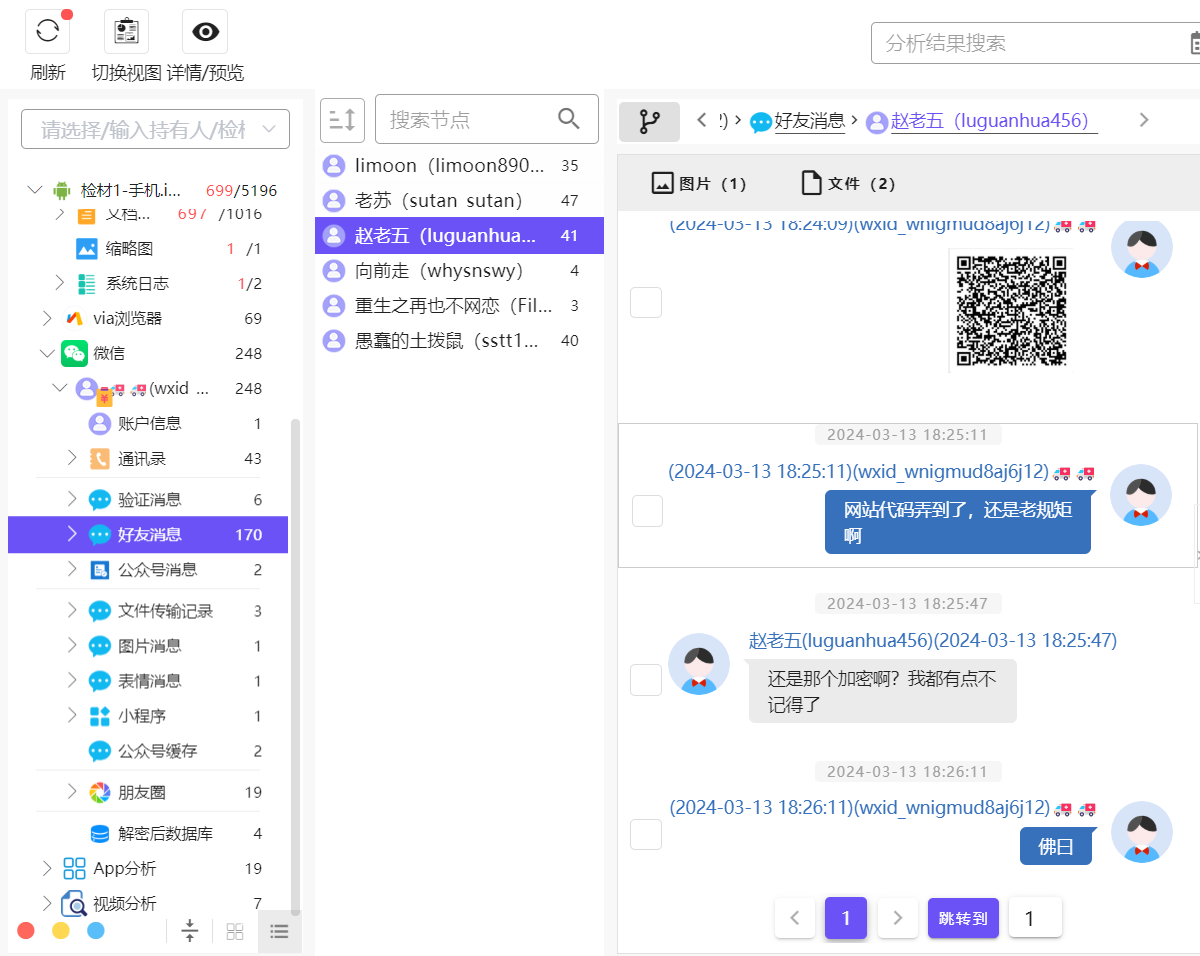The image size is (1200, 956).
Task: Click the blue color dot
Action: 96,930
